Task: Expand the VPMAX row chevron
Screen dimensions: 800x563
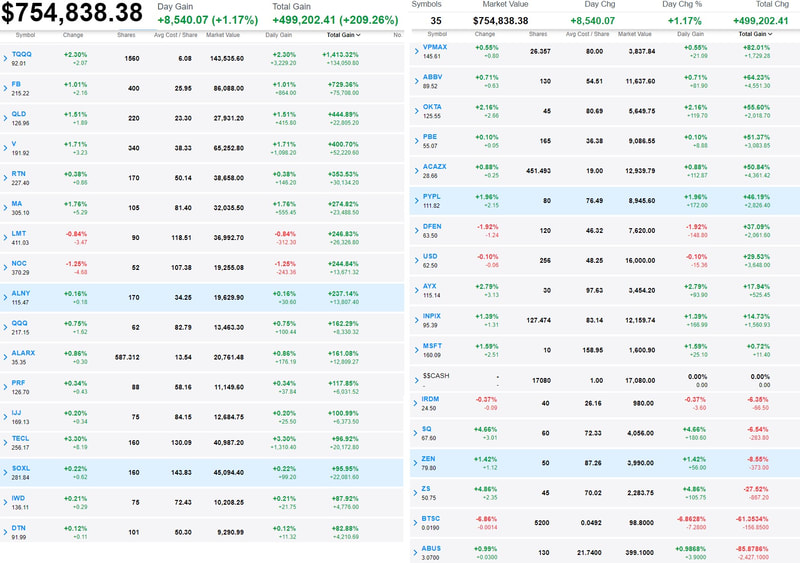Action: (416, 51)
